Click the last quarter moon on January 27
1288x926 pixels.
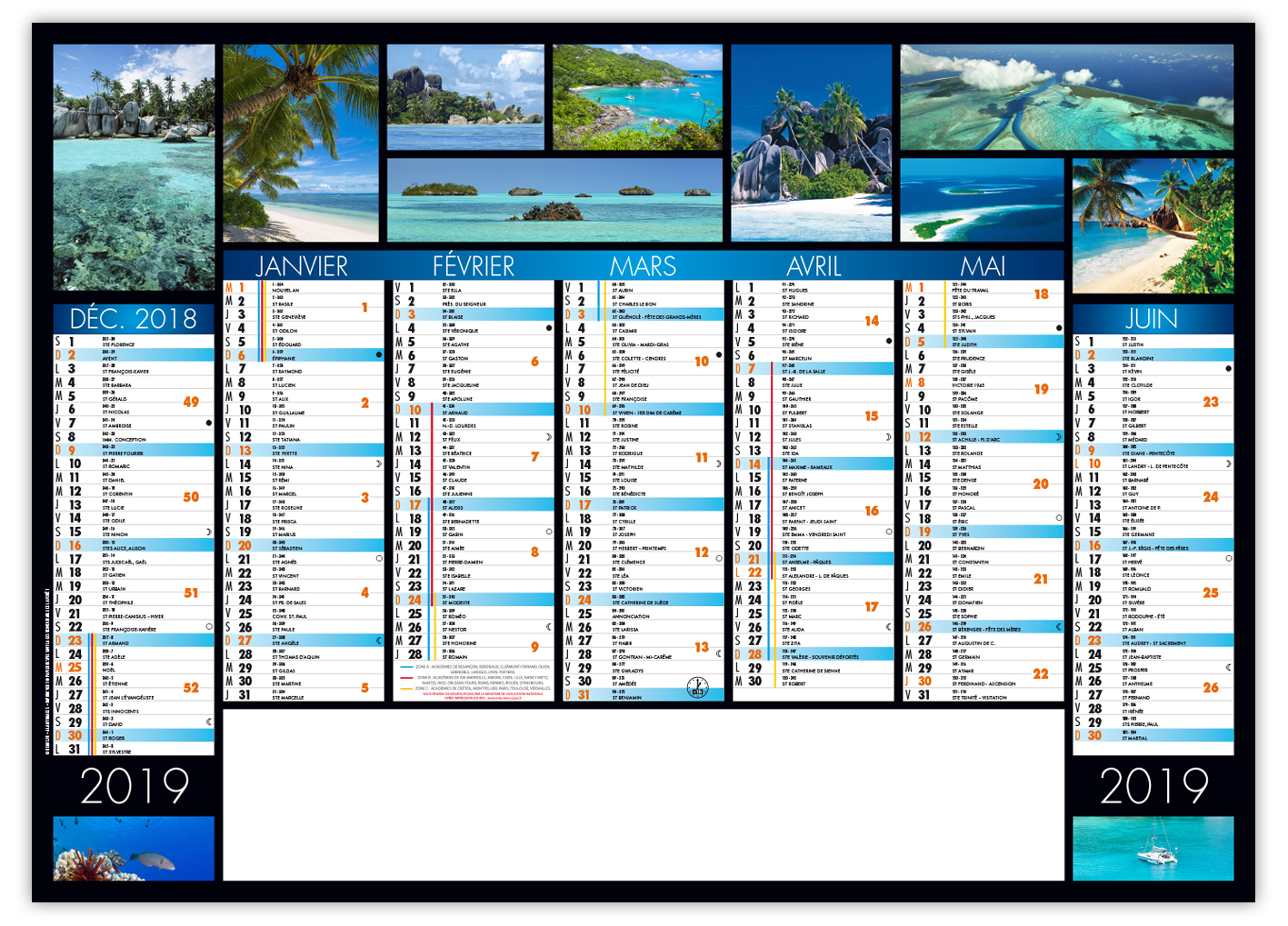379,641
